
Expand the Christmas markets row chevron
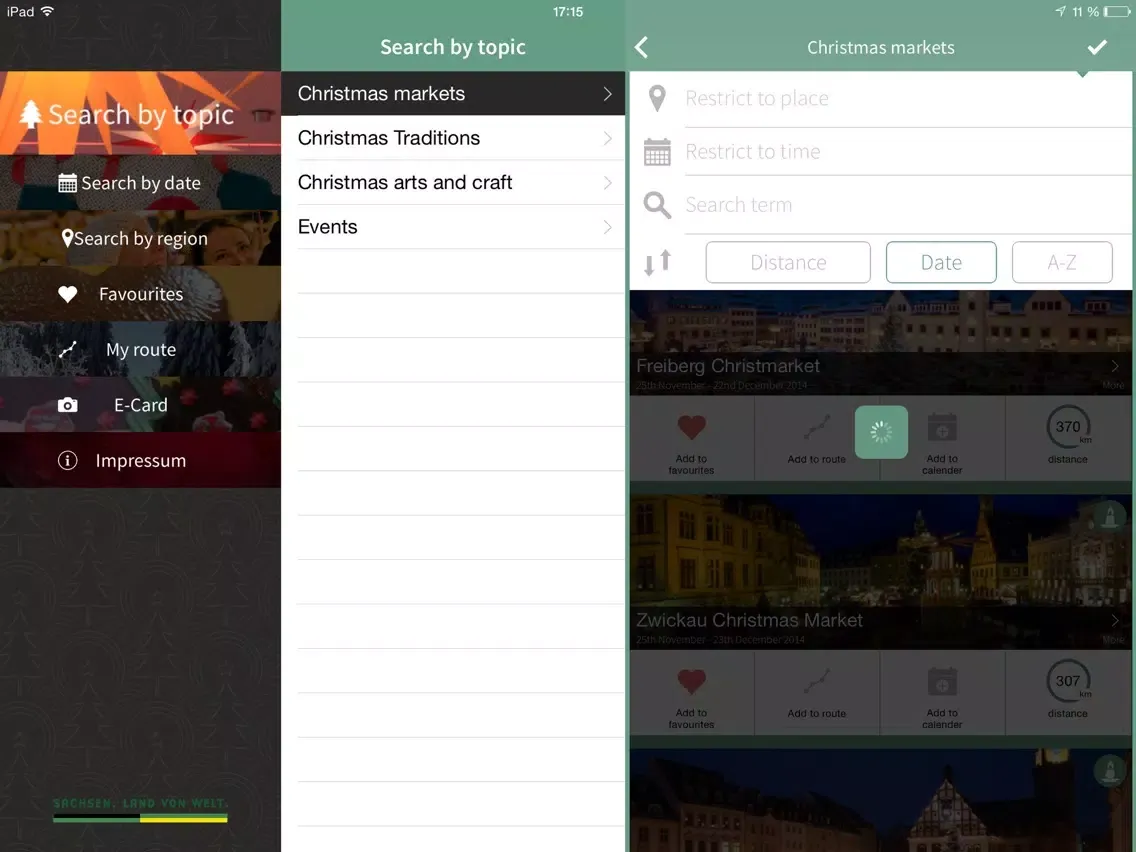coord(607,94)
